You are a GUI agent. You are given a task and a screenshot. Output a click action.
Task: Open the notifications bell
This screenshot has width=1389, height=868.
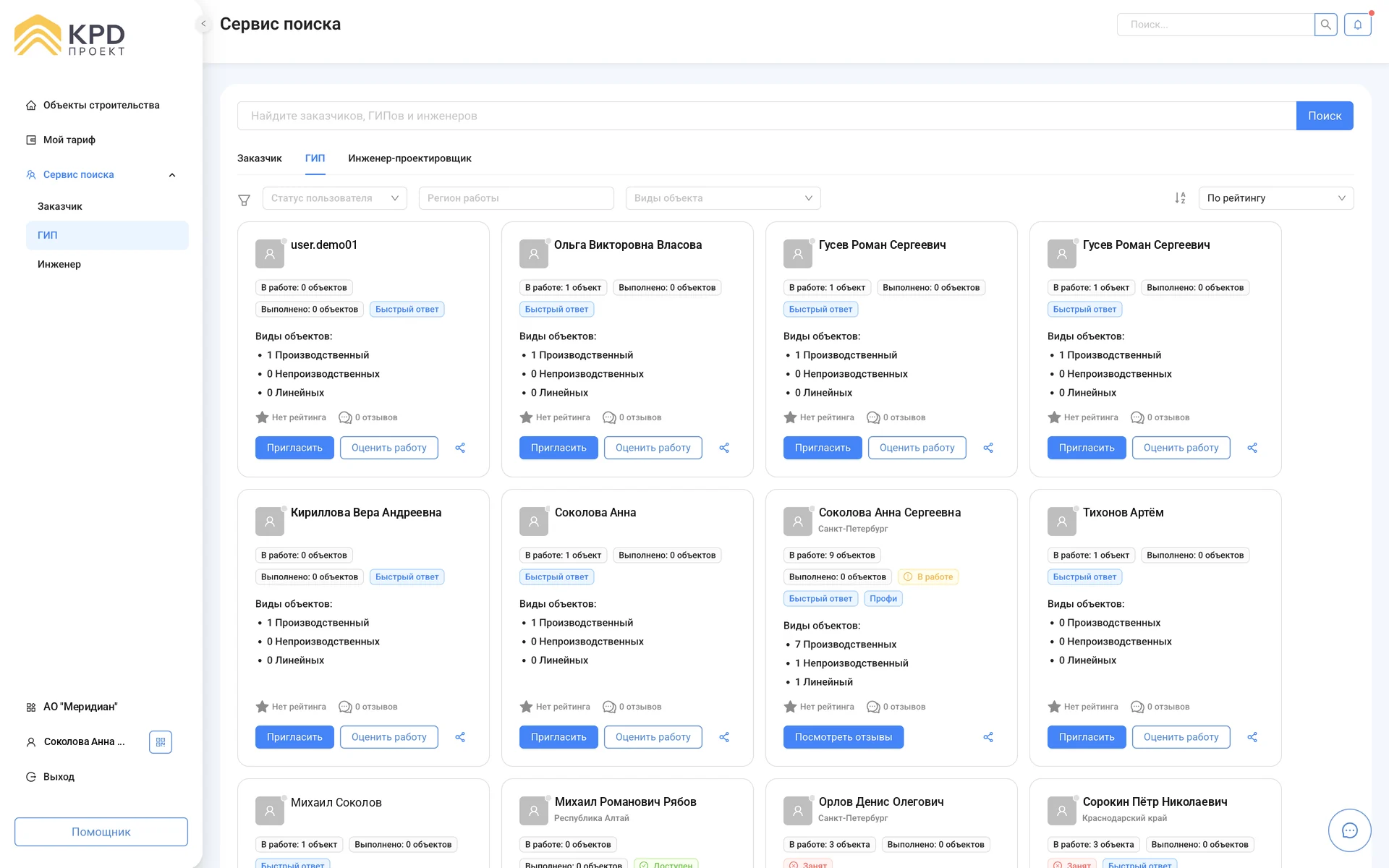pos(1358,25)
